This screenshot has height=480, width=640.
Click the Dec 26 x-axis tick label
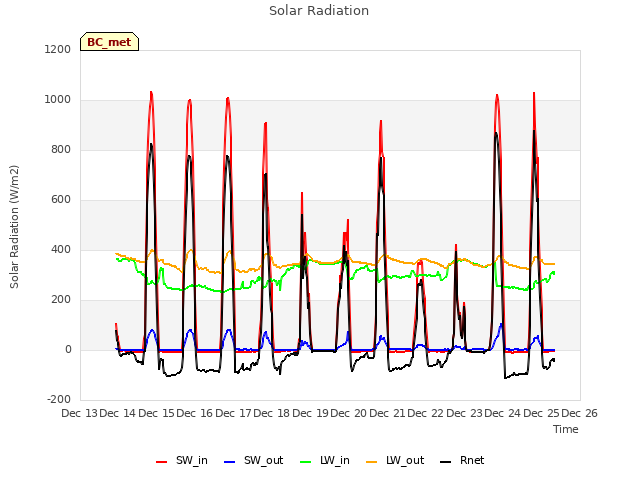(x=580, y=413)
